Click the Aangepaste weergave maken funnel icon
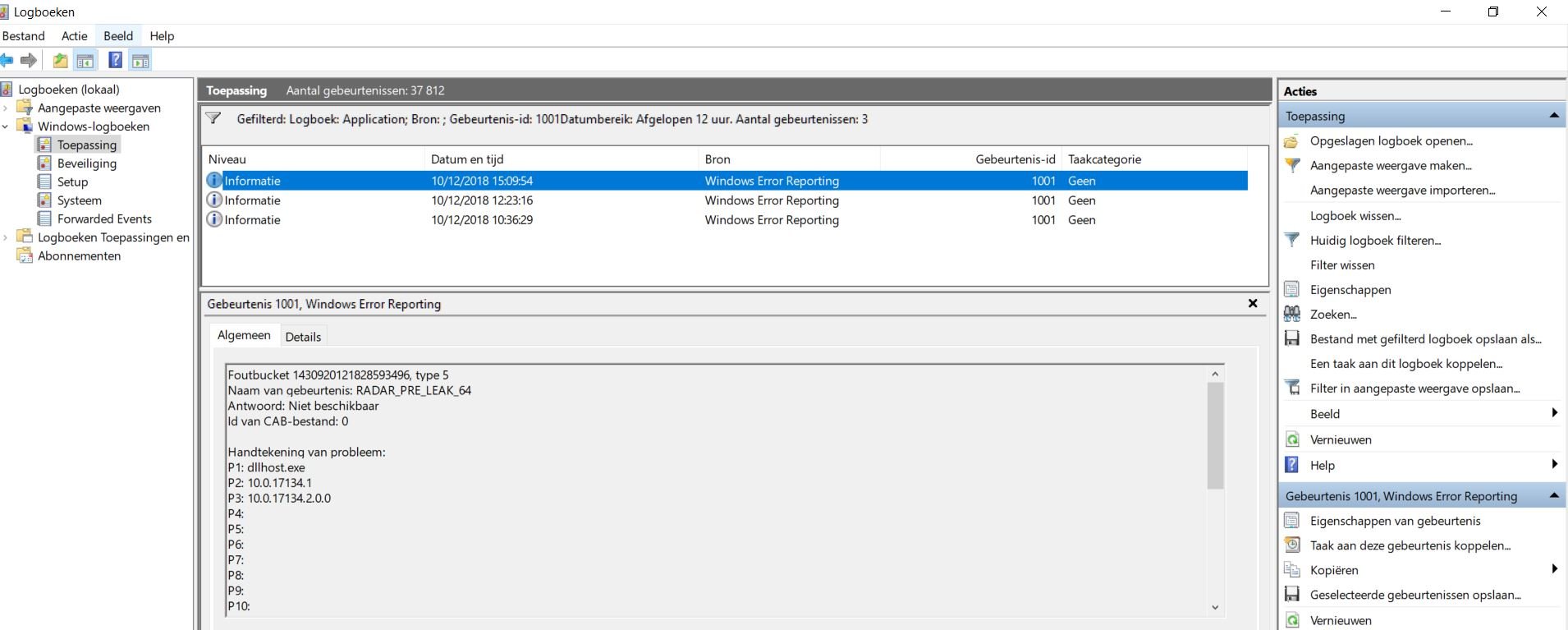1568x630 pixels. click(1292, 165)
